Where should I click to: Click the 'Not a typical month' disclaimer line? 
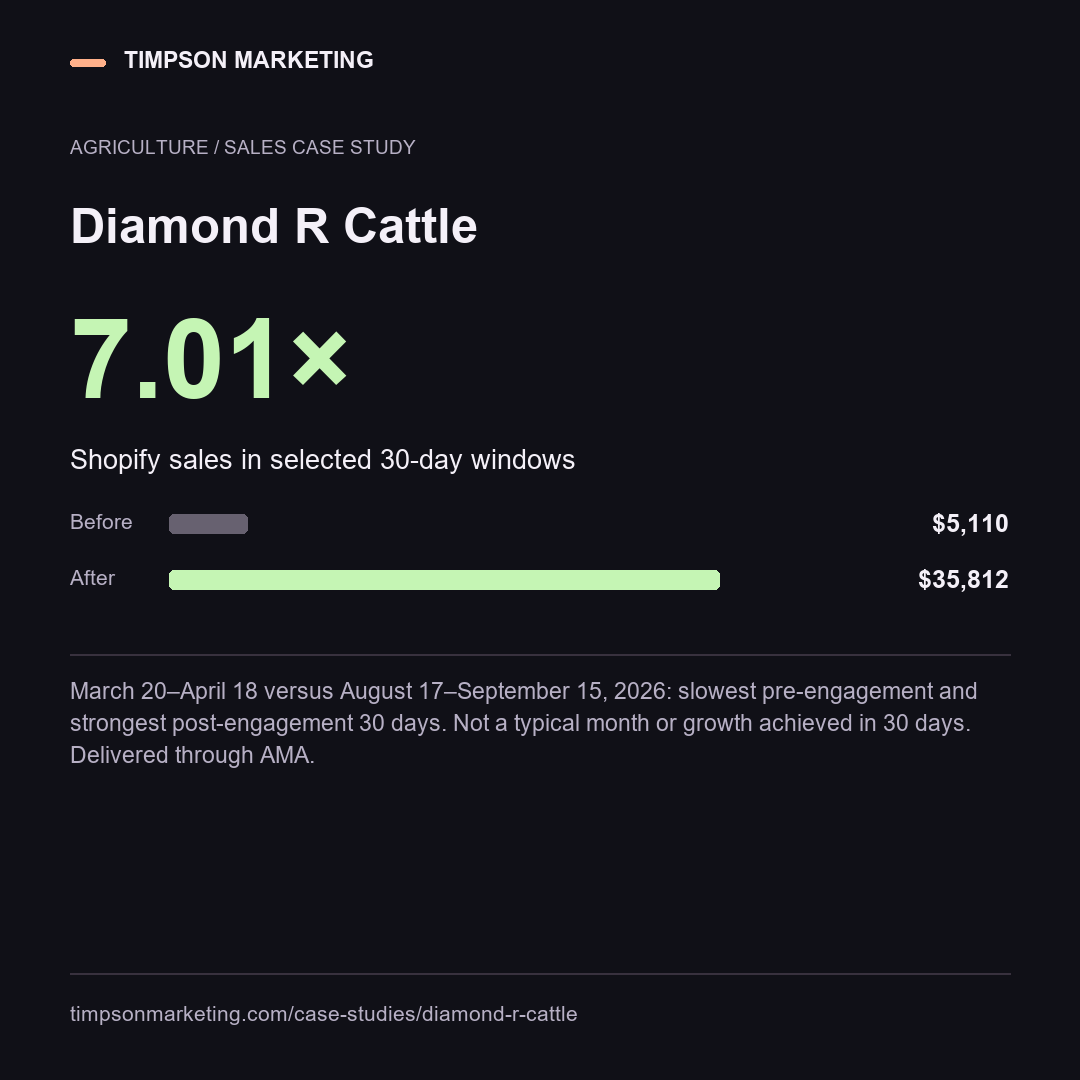[x=712, y=723]
